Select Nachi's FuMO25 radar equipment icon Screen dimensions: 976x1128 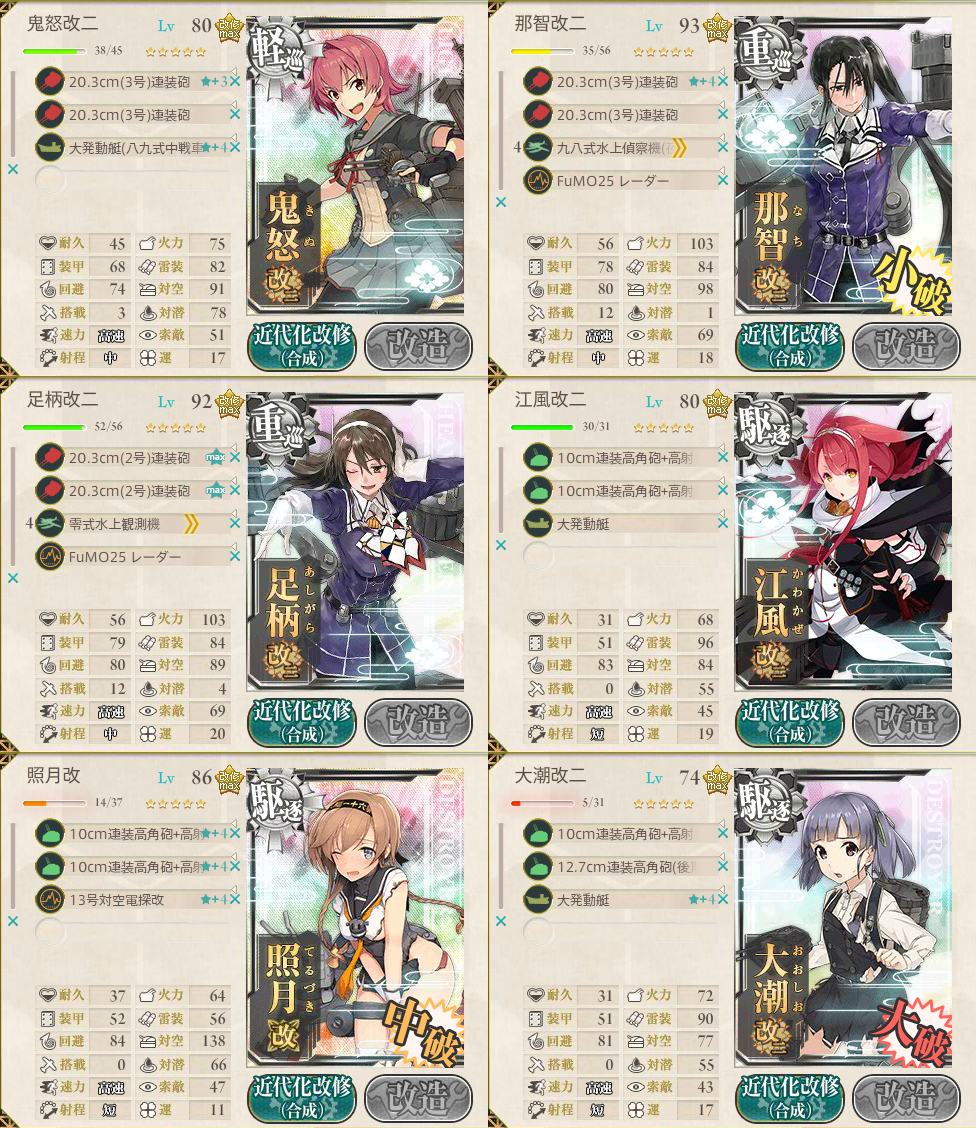[538, 181]
